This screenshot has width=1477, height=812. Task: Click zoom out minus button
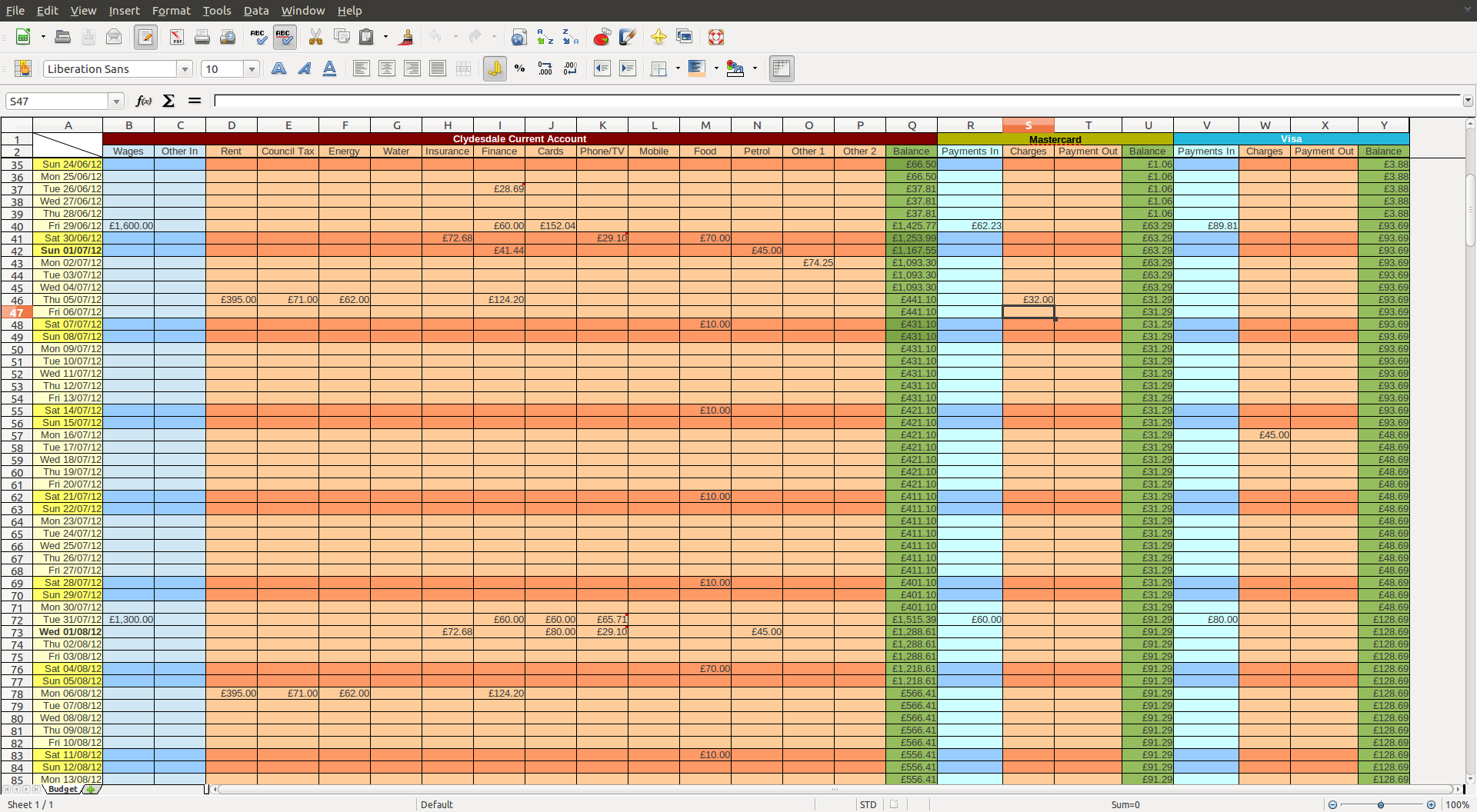tap(1332, 804)
